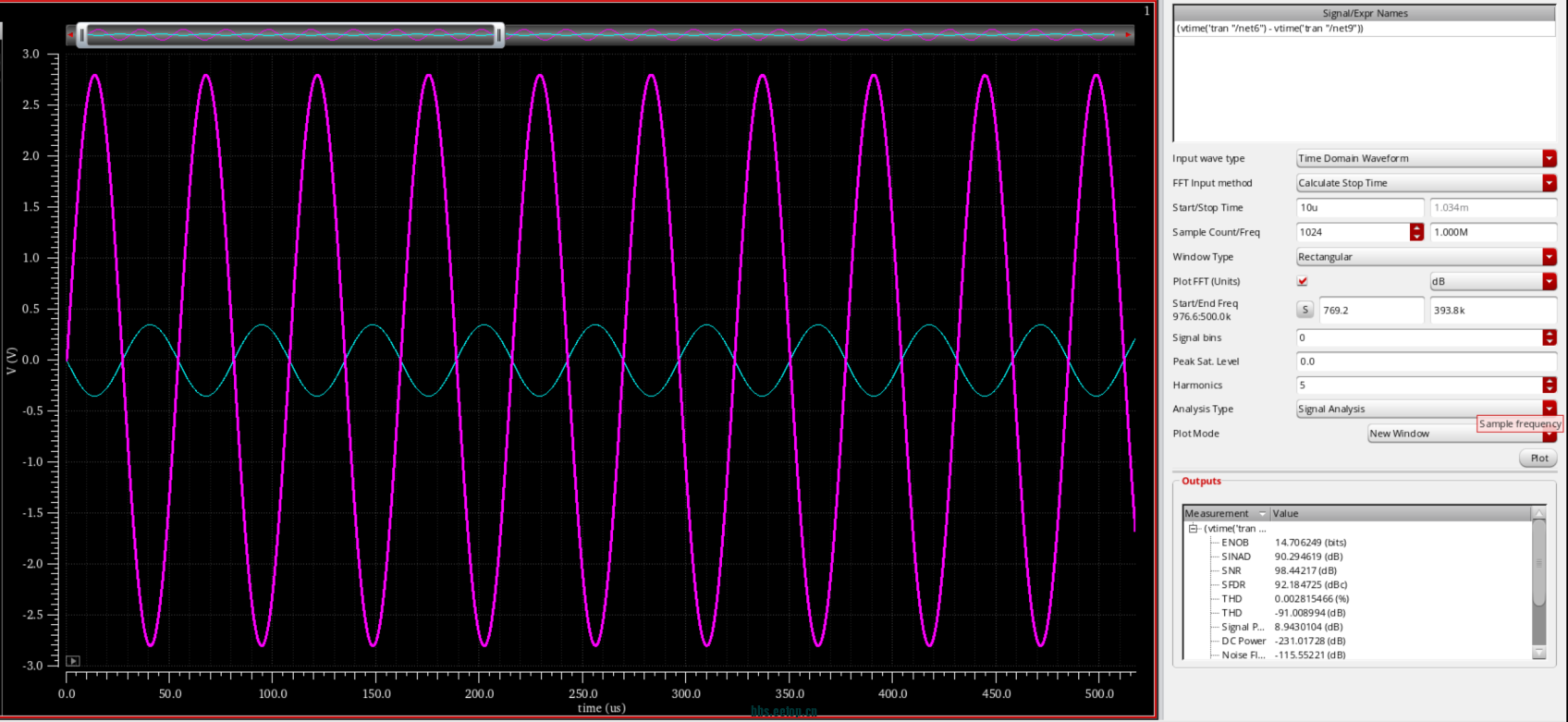Image resolution: width=1568 pixels, height=722 pixels.
Task: Select the SINAD row in Outputs
Action: (x=1357, y=557)
